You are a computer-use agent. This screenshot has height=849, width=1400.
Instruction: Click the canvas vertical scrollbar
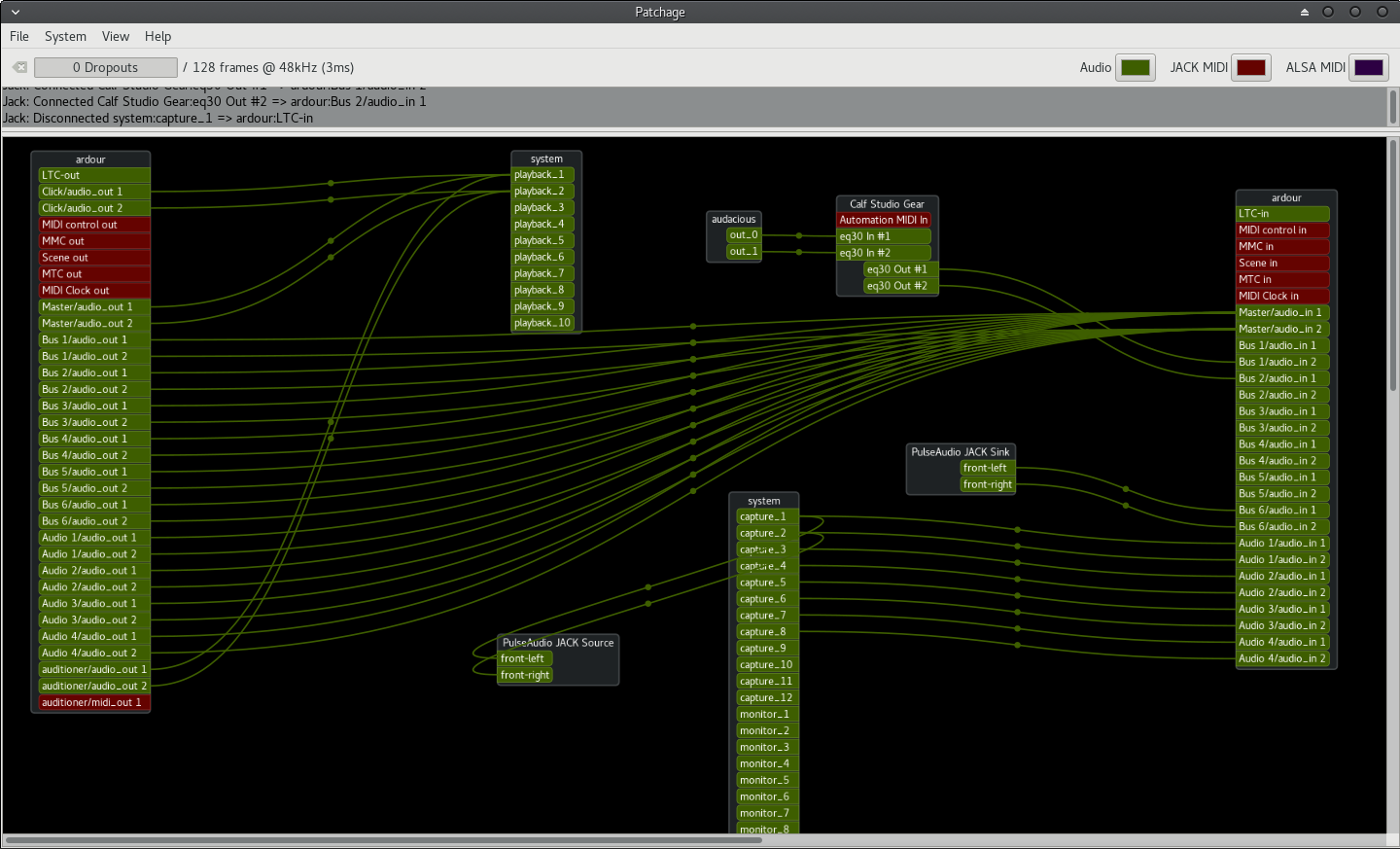click(1392, 265)
